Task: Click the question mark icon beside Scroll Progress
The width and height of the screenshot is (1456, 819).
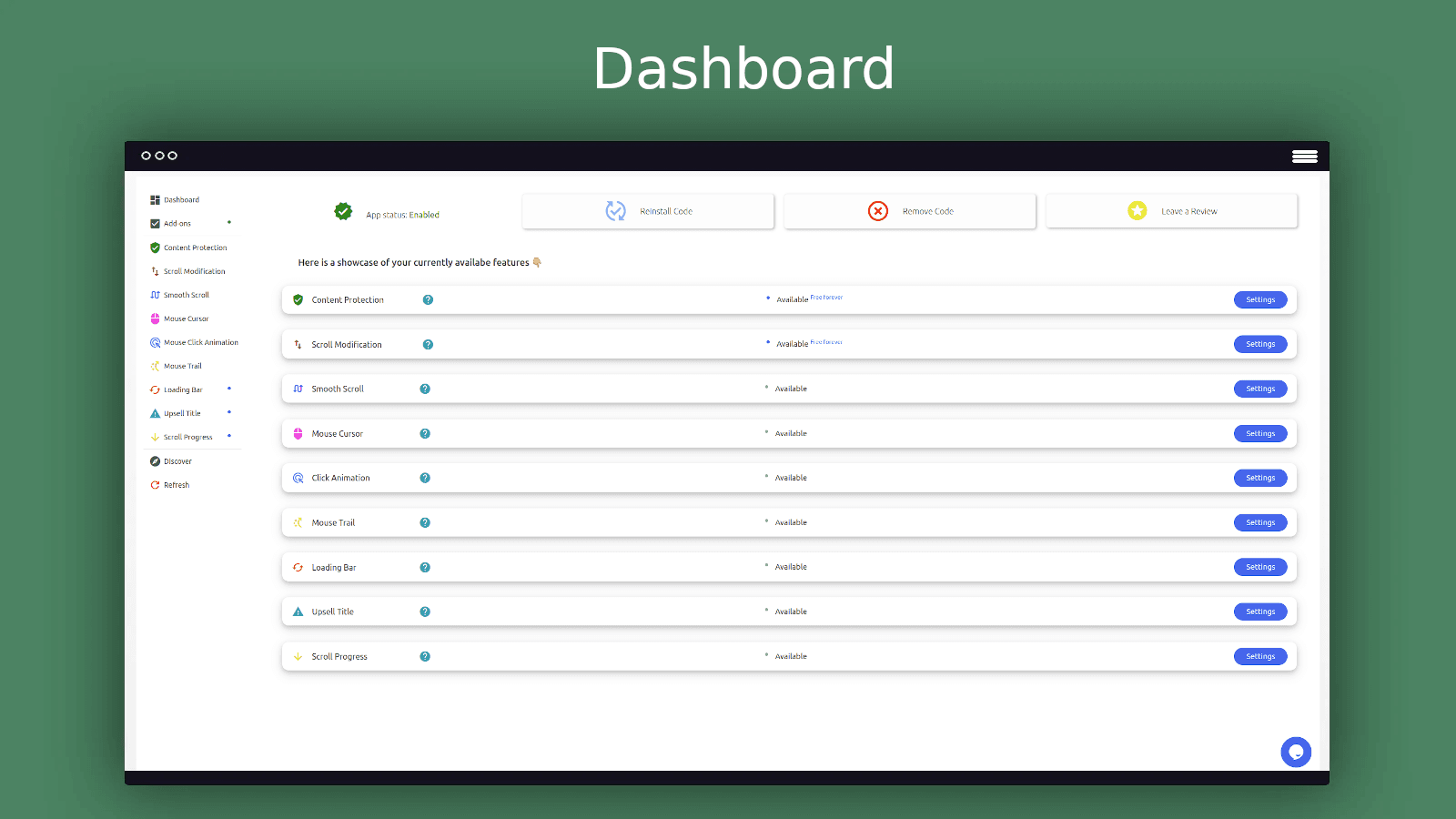Action: (425, 656)
